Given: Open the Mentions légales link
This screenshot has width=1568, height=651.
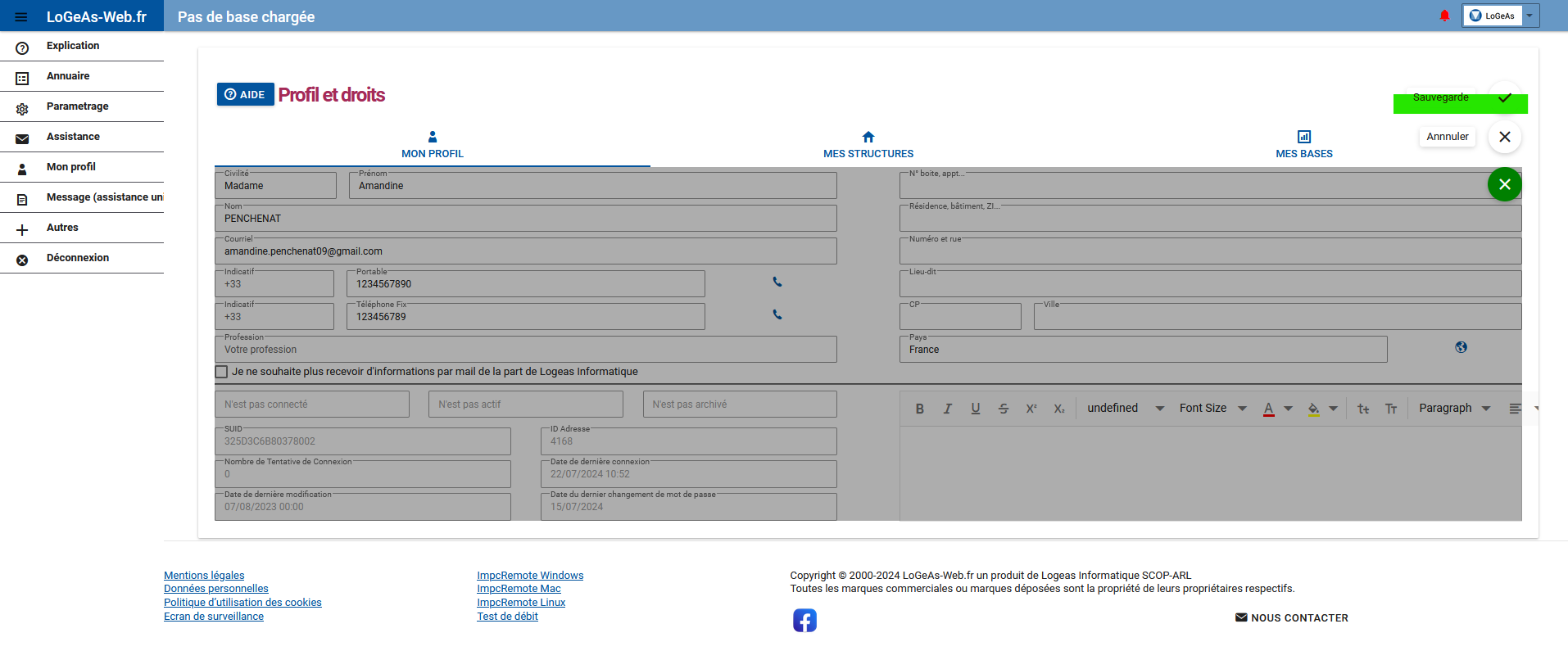Looking at the screenshot, I should (204, 576).
